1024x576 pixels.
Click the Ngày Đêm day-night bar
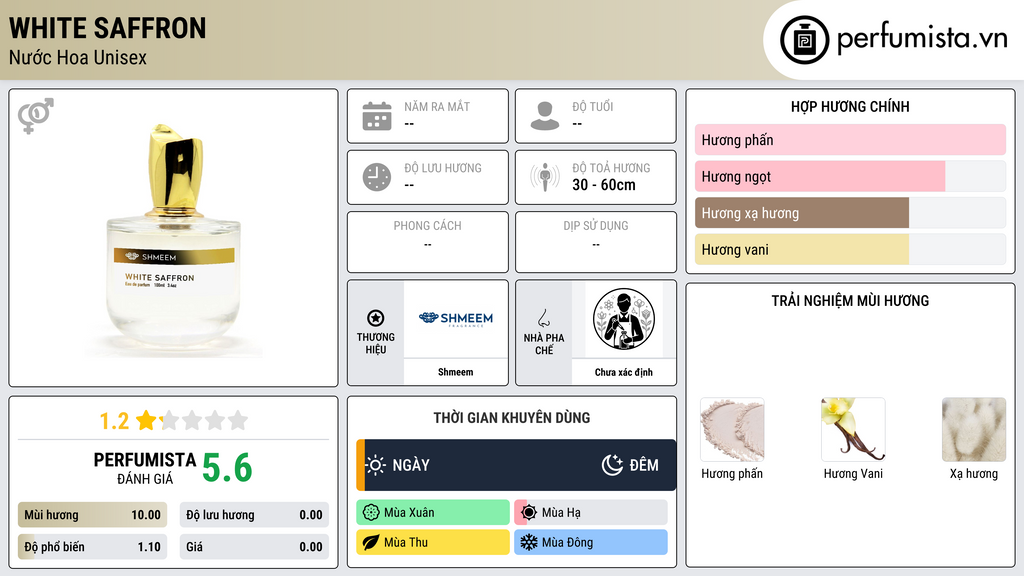point(516,465)
